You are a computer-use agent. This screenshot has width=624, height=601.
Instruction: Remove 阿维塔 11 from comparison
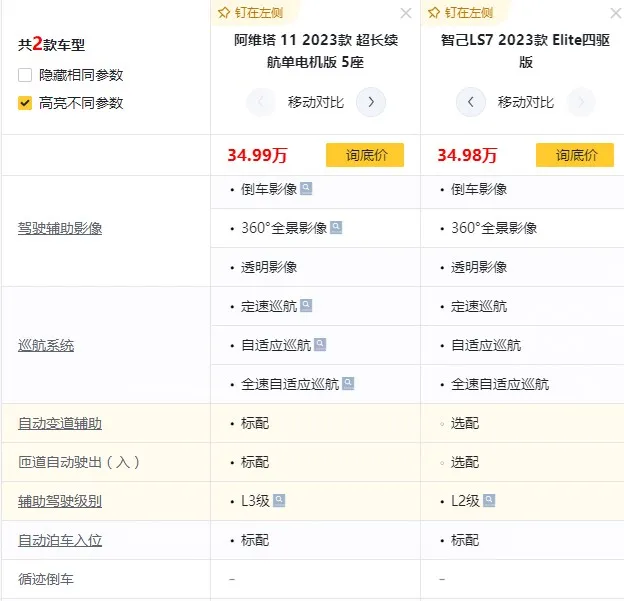click(x=406, y=13)
